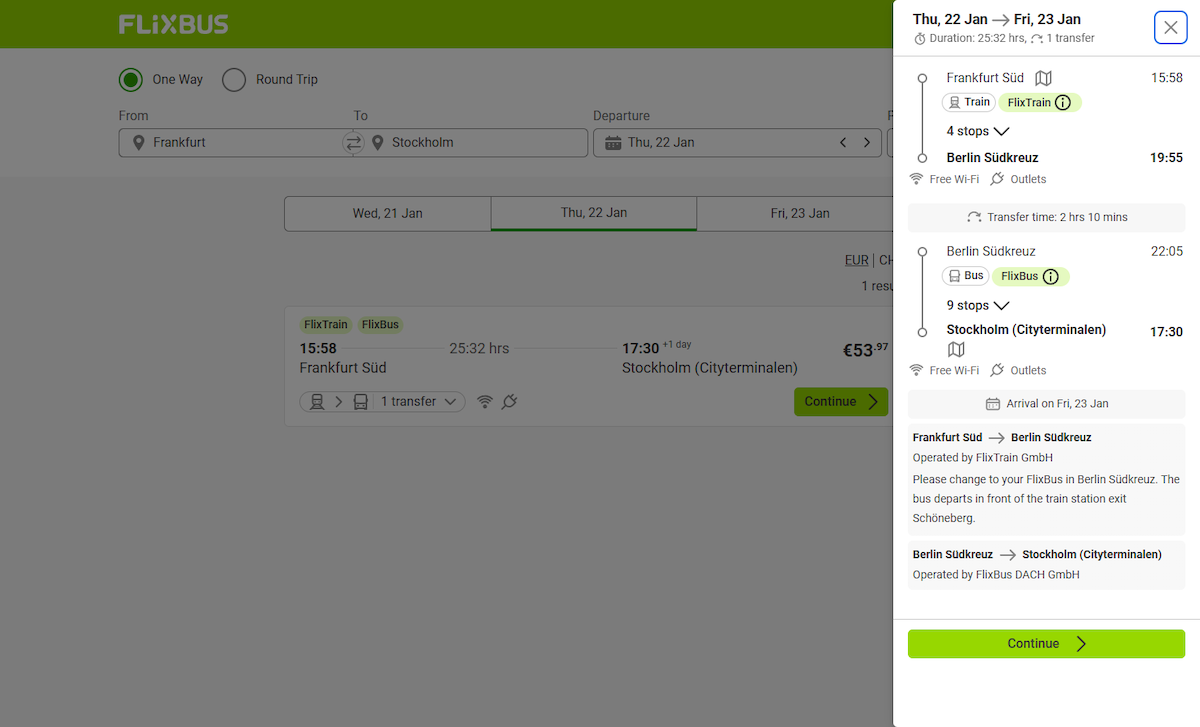Click arrival time 17:30 in panel
Viewport: 1200px width, 727px height.
1167,332
